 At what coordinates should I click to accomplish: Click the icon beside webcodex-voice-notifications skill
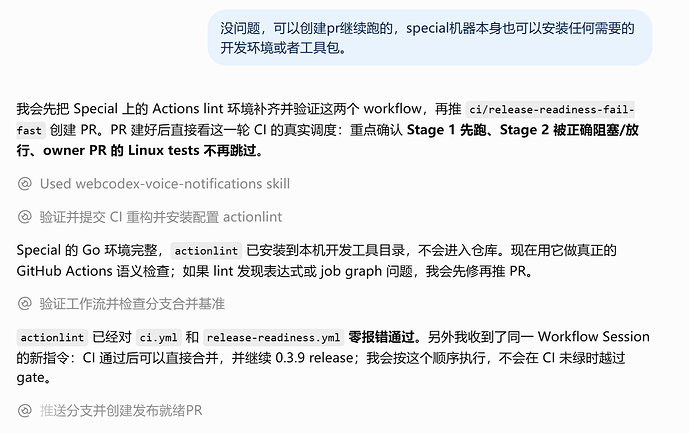[25, 184]
